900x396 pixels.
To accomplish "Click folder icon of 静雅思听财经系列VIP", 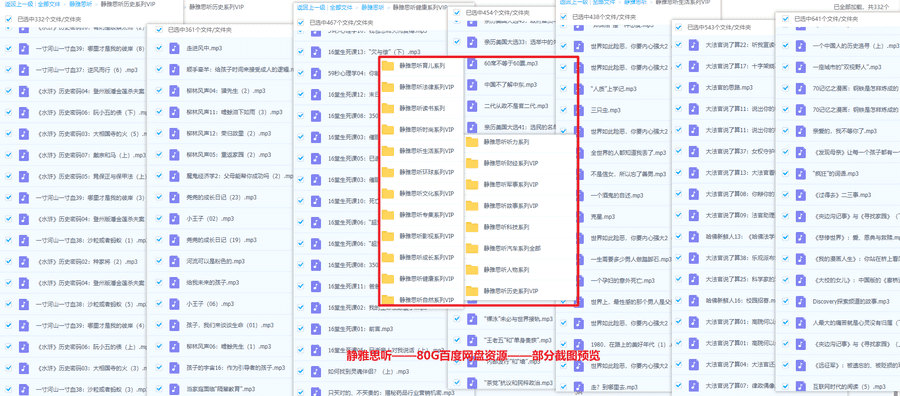I will 472,163.
